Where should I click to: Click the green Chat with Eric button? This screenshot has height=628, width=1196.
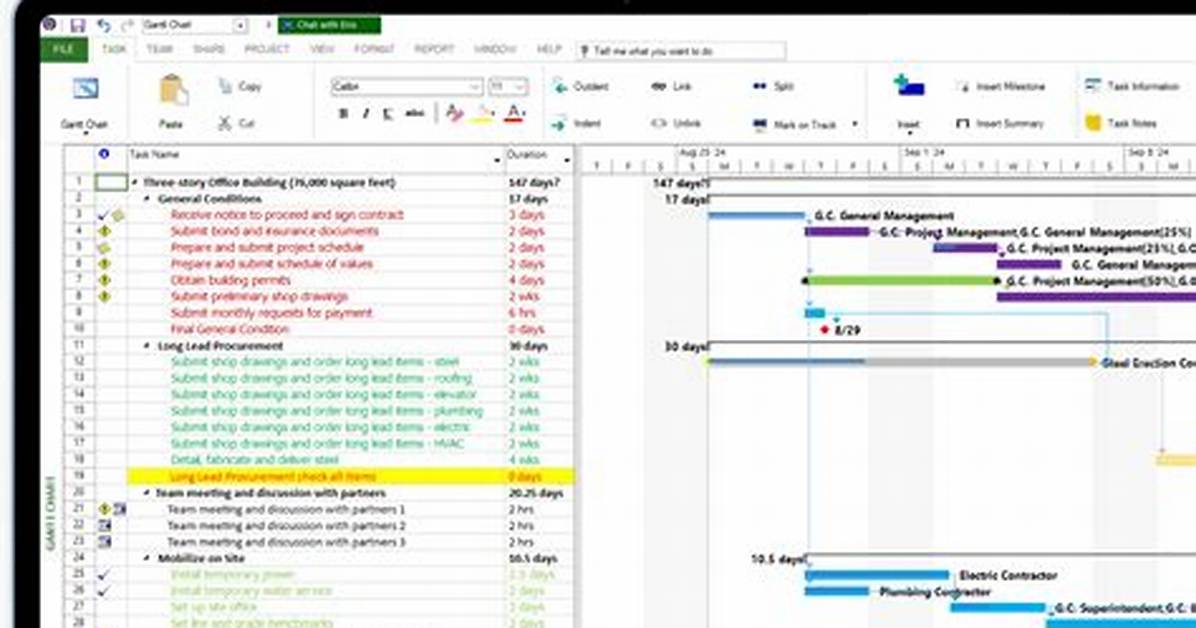click(330, 25)
